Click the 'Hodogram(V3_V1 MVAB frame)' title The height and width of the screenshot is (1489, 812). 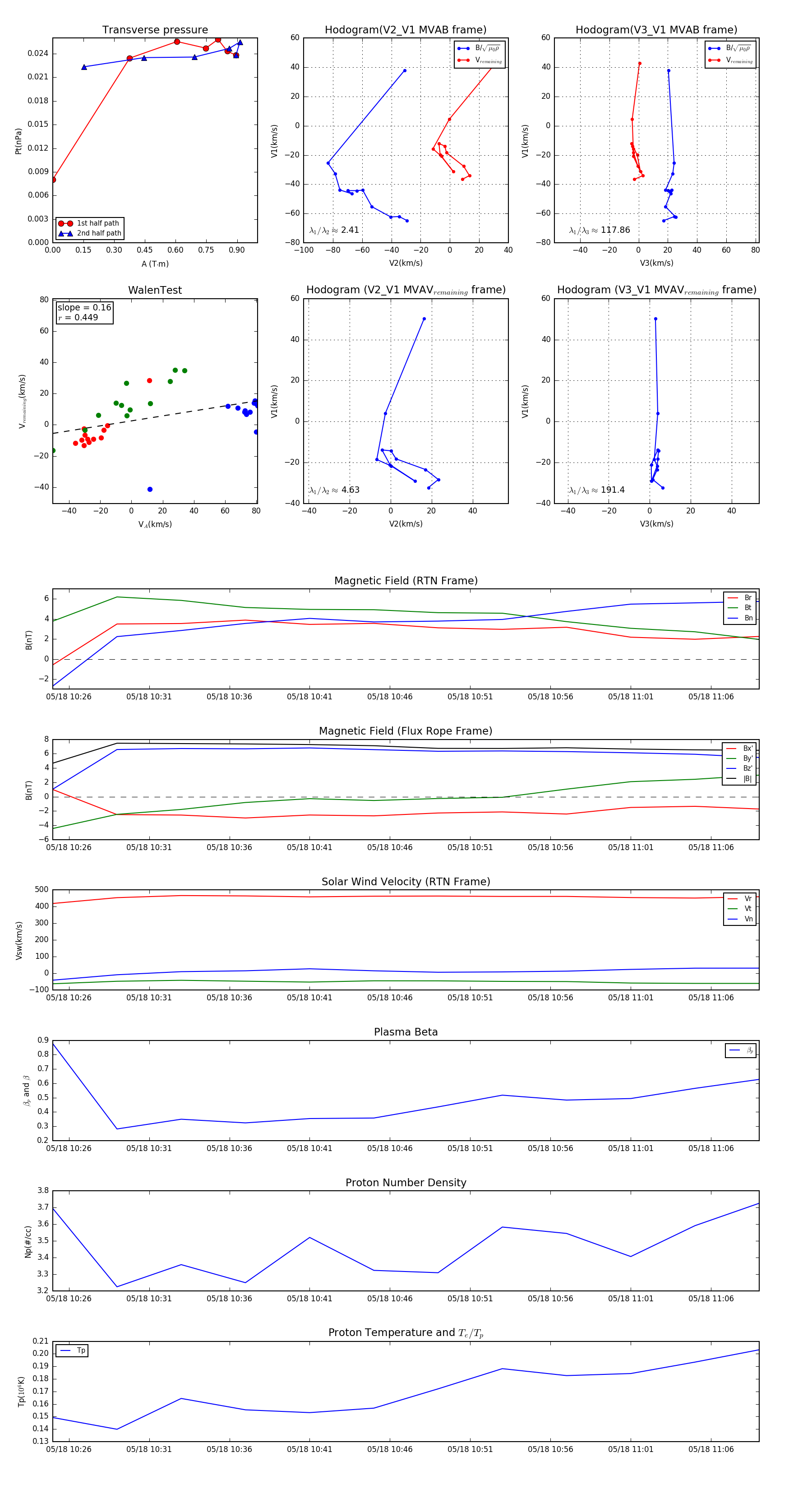(656, 30)
